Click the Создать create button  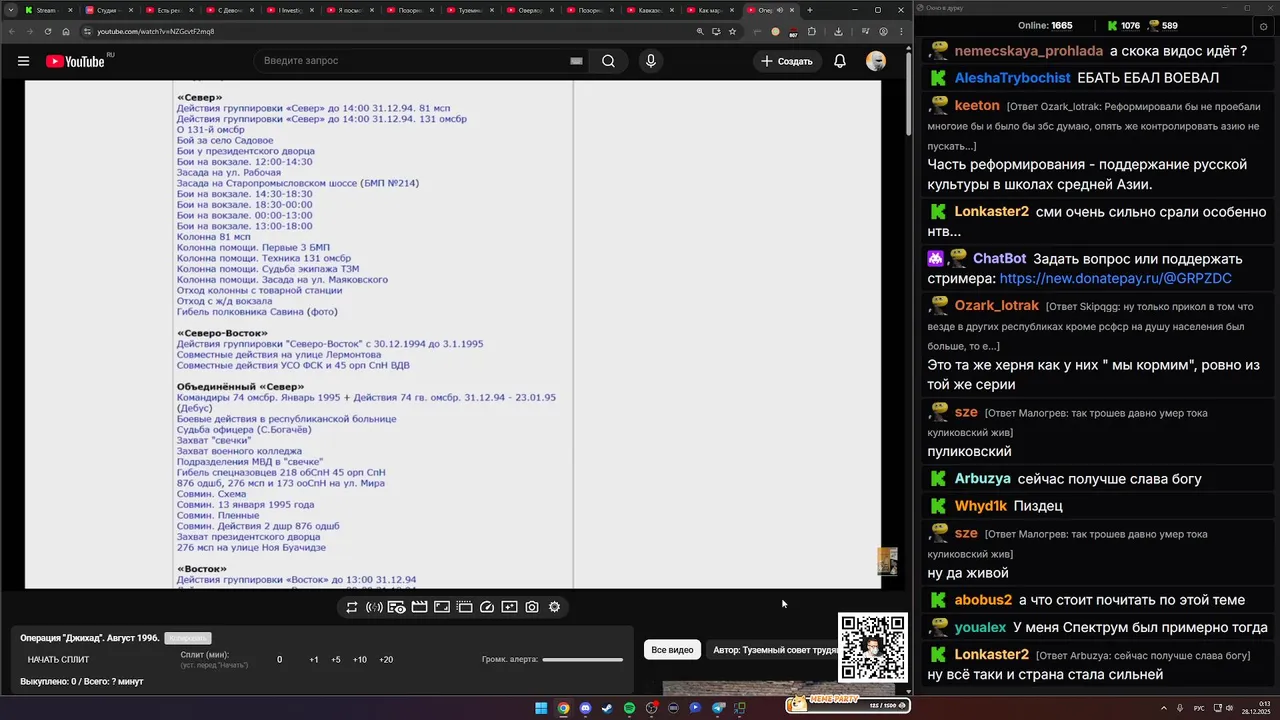pyautogui.click(x=787, y=61)
